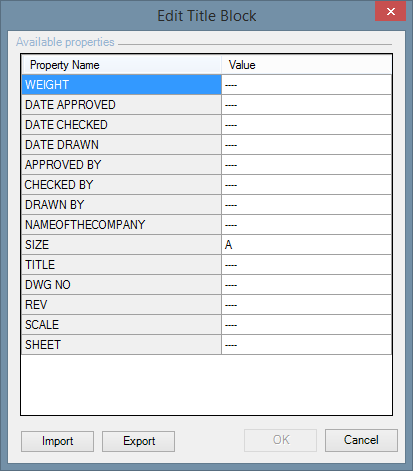Click the Value column header
Image resolution: width=413 pixels, height=471 pixels.
pyautogui.click(x=306, y=65)
